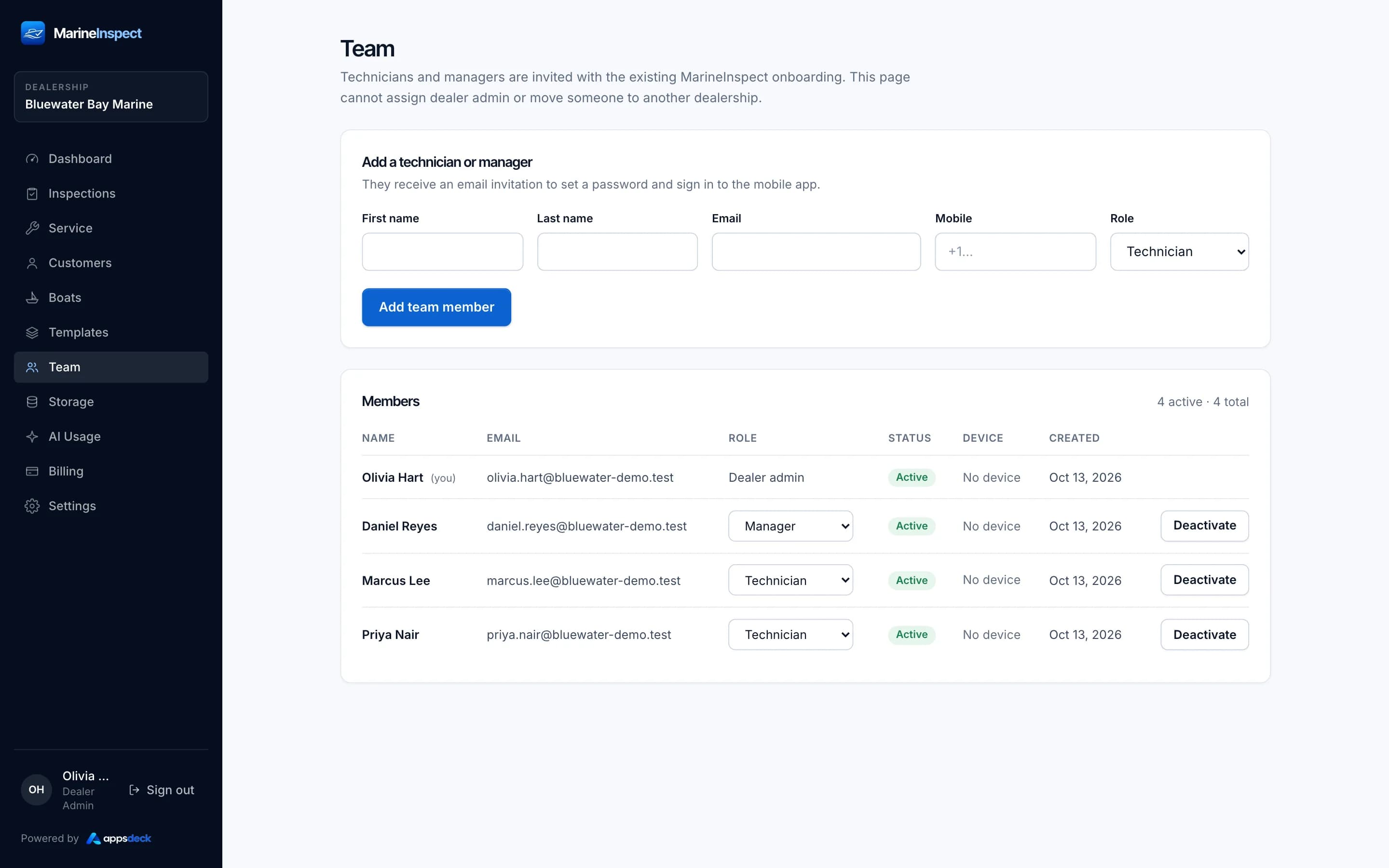Open the Dashboard page
This screenshot has width=1389, height=868.
pos(111,159)
